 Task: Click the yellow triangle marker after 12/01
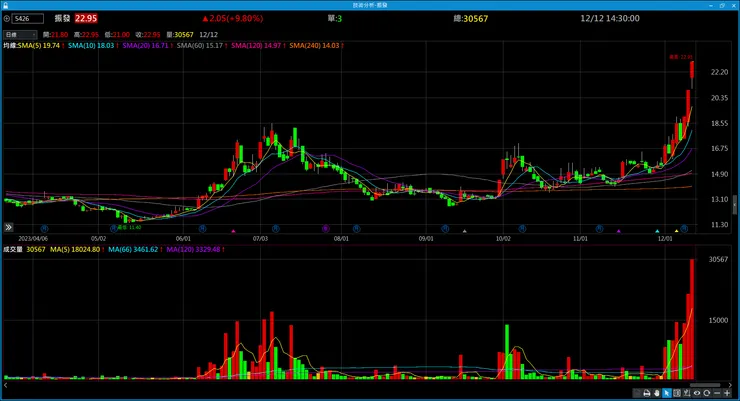click(676, 231)
